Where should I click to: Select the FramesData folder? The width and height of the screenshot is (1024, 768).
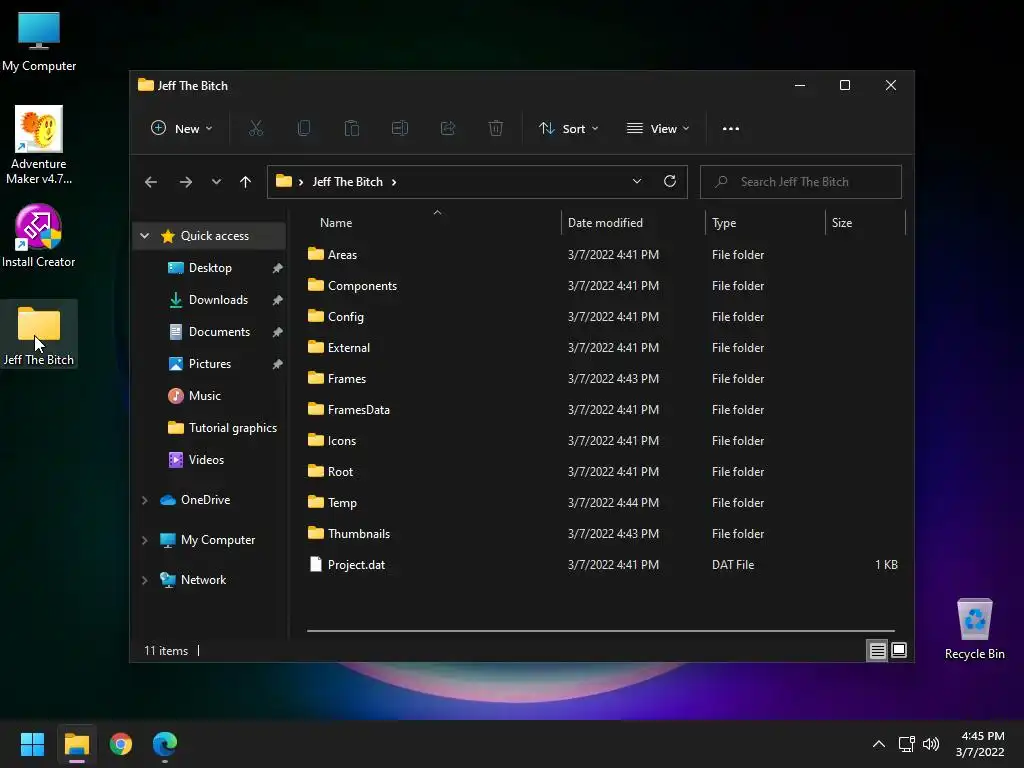pyautogui.click(x=602, y=409)
